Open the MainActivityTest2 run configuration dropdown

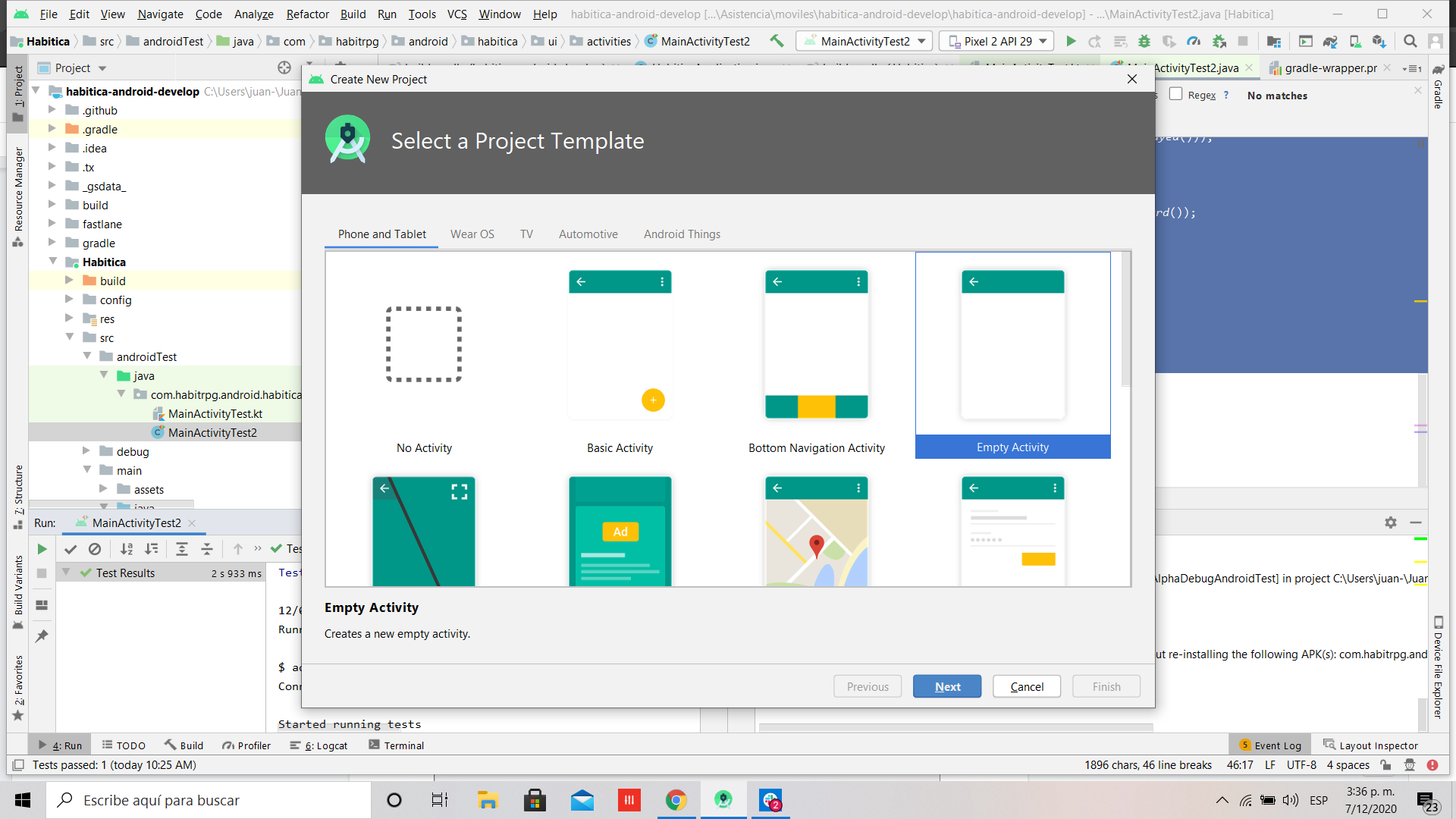865,41
